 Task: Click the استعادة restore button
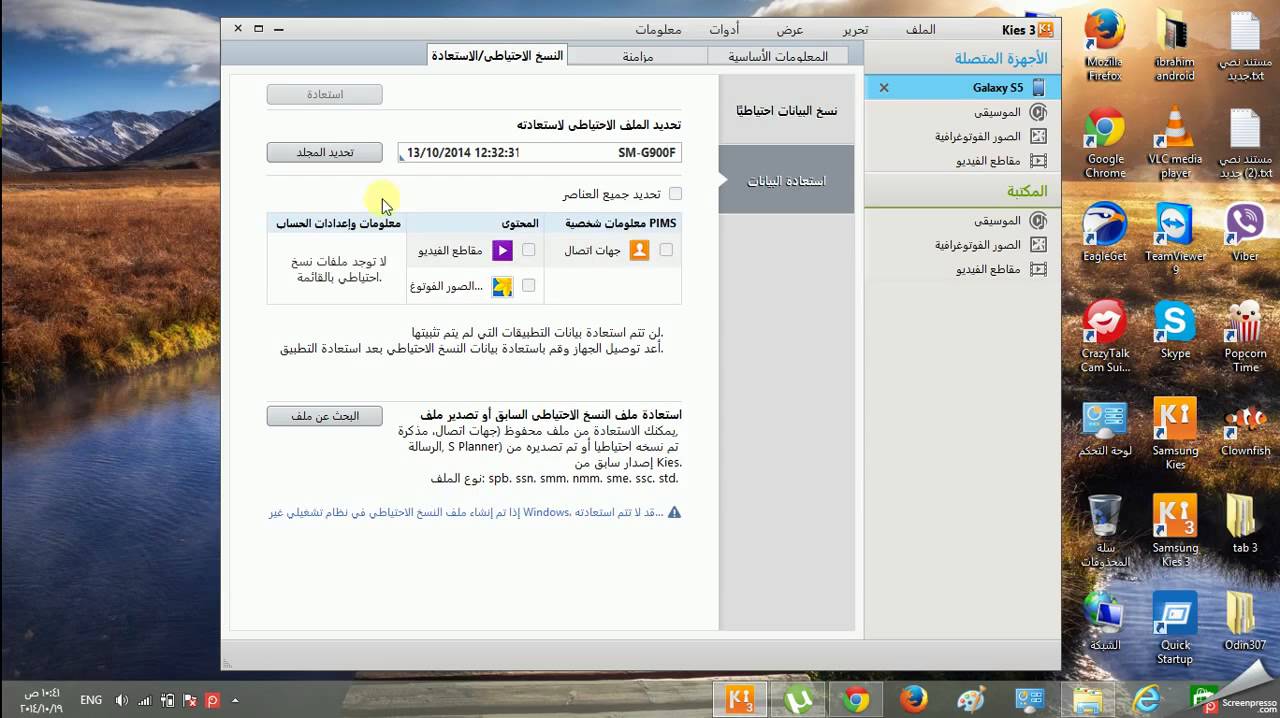324,94
